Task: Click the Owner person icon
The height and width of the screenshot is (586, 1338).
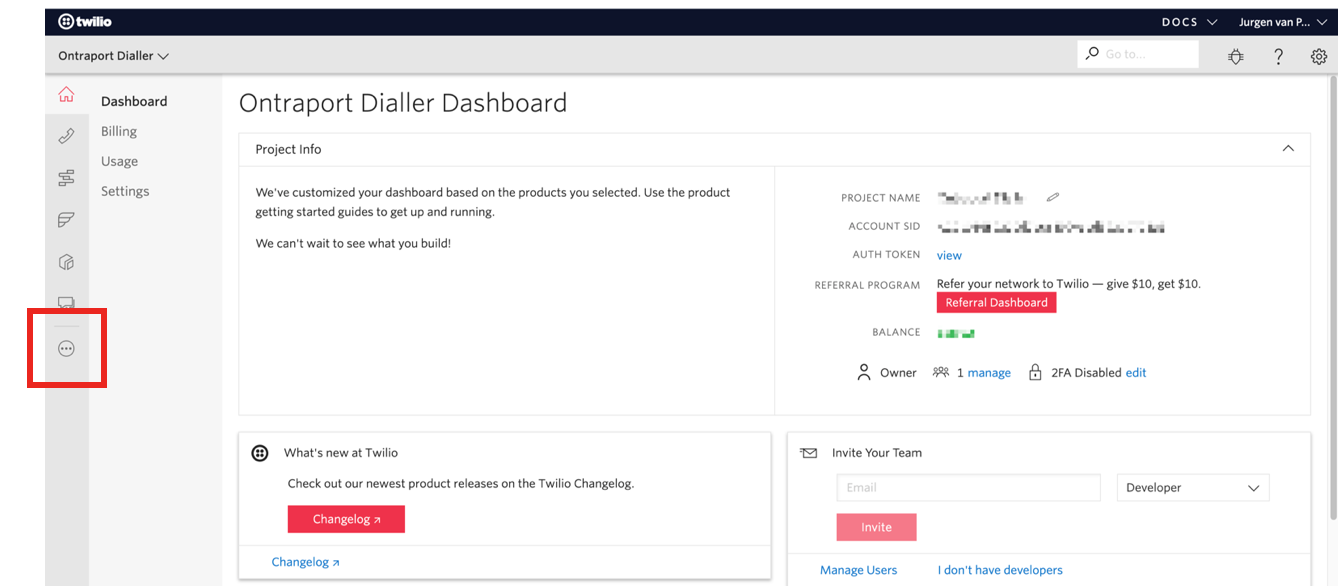Action: (864, 372)
